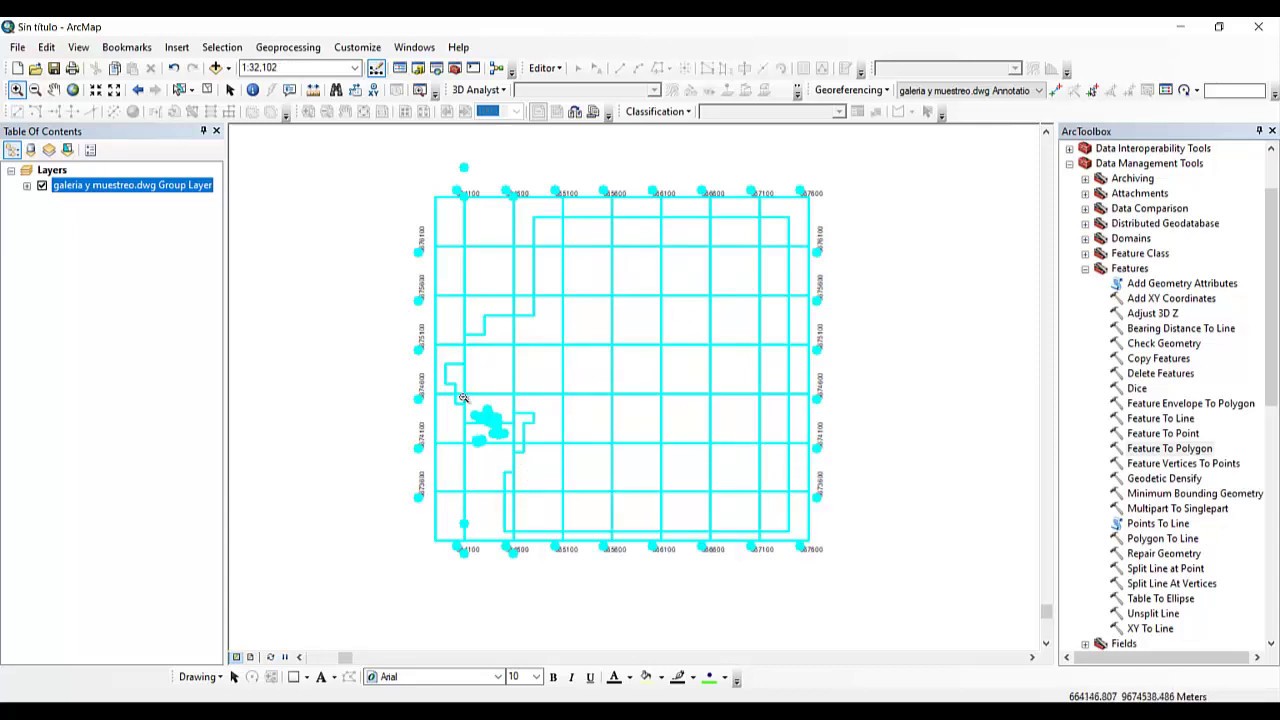This screenshot has width=1280, height=720.
Task: Toggle underline text formatting
Action: coord(590,677)
